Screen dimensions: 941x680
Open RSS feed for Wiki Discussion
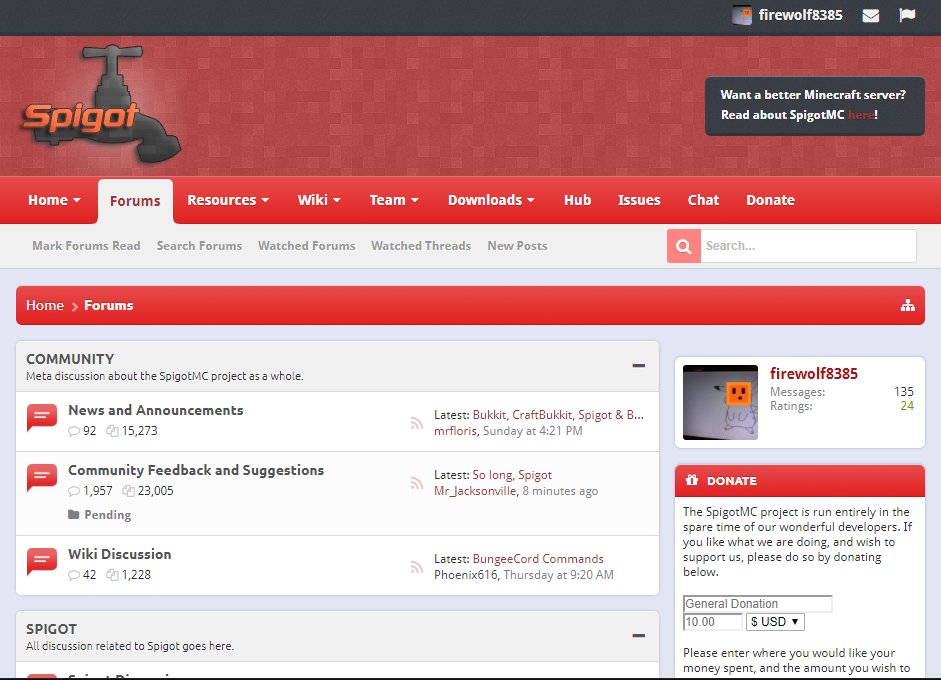pyautogui.click(x=416, y=567)
